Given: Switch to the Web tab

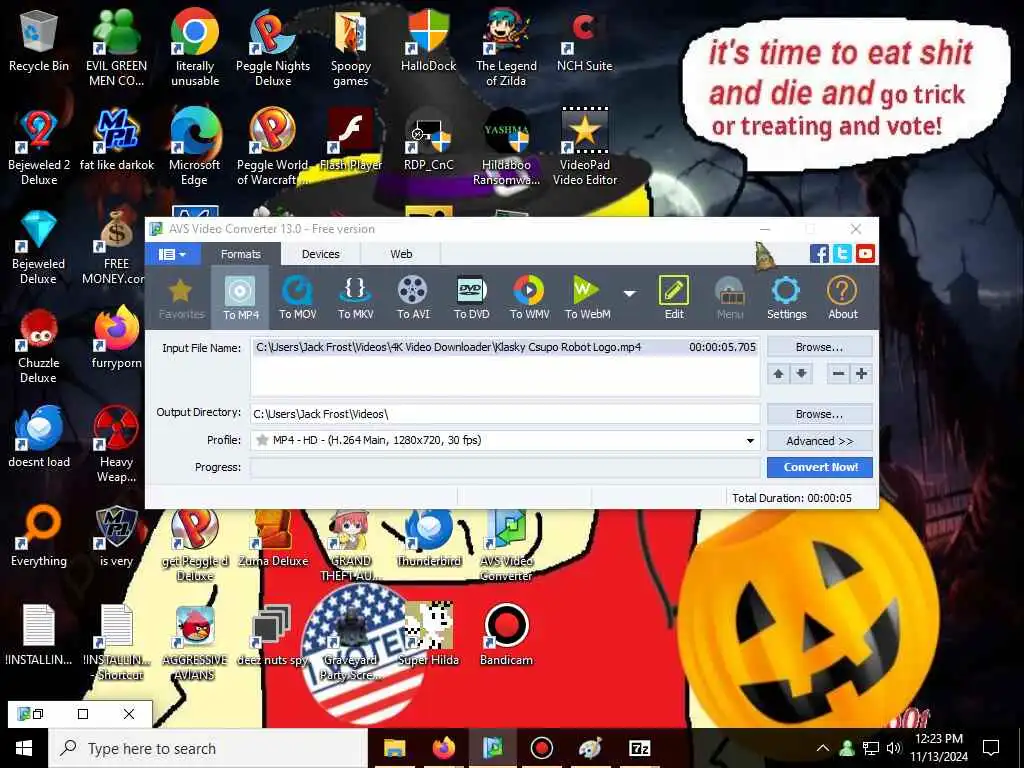Looking at the screenshot, I should pyautogui.click(x=401, y=254).
